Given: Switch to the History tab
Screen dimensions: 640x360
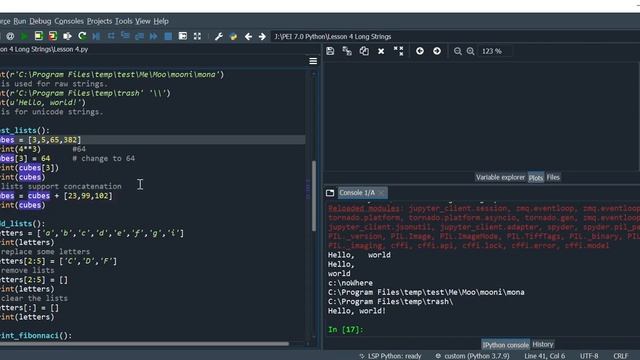Looking at the screenshot, I should pos(543,344).
